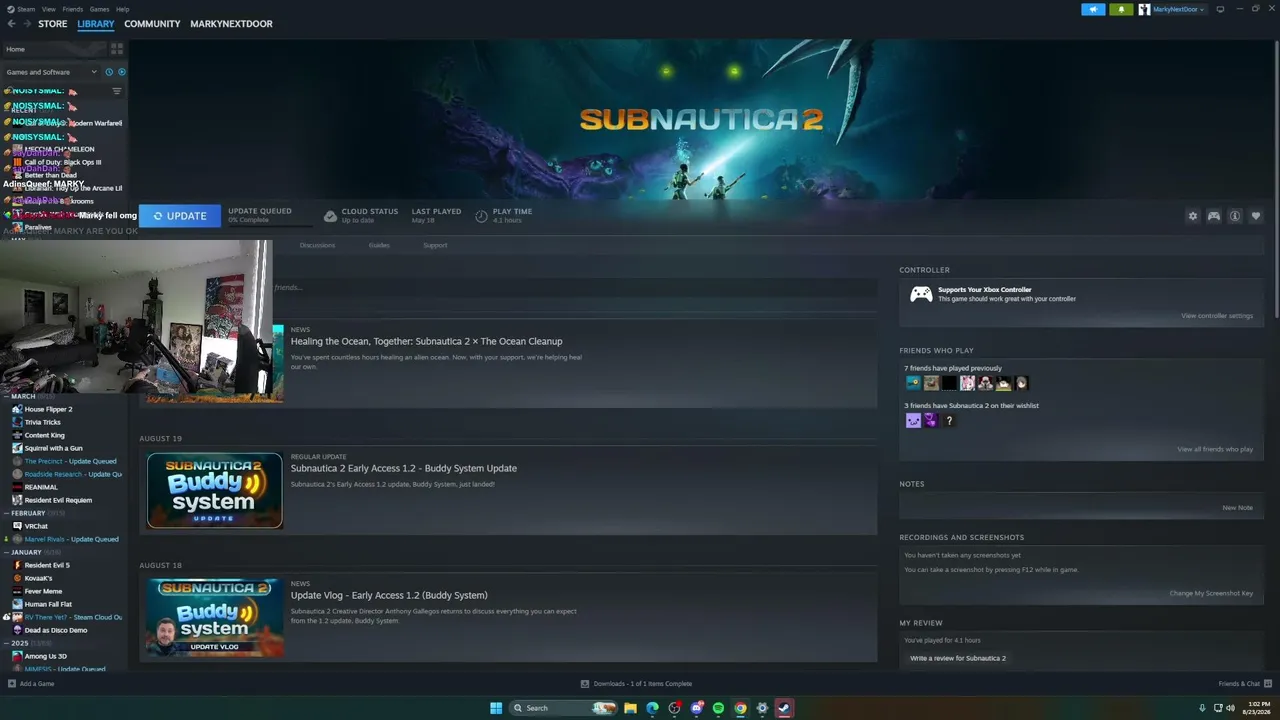Click the blue UPDATE button

pyautogui.click(x=180, y=216)
